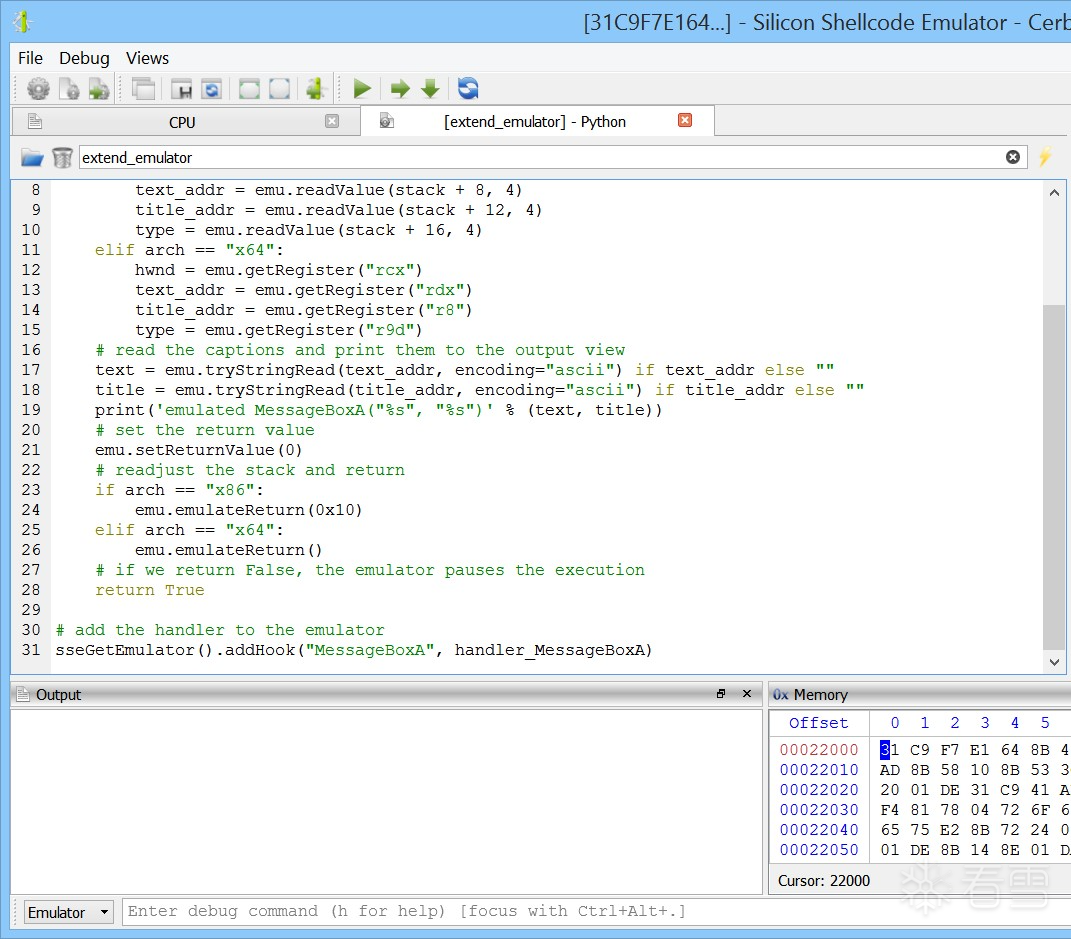Click the blue circular arrows restart icon
The image size is (1071, 939).
click(x=468, y=88)
